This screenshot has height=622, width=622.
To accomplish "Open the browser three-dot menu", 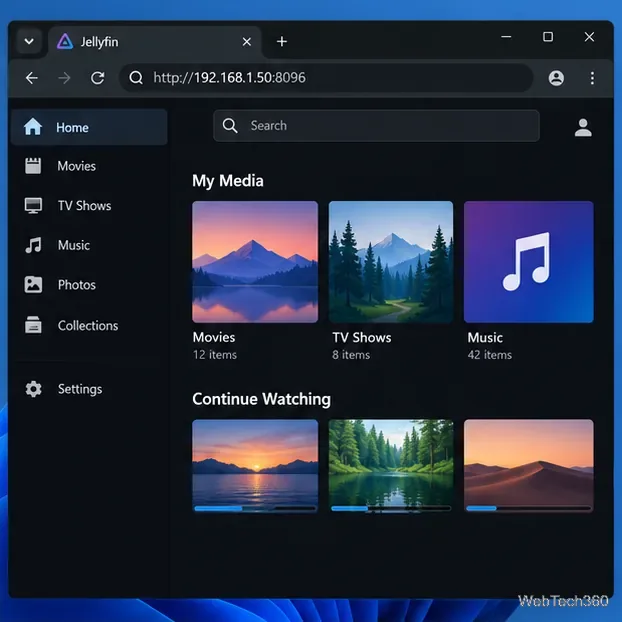I will tap(592, 78).
